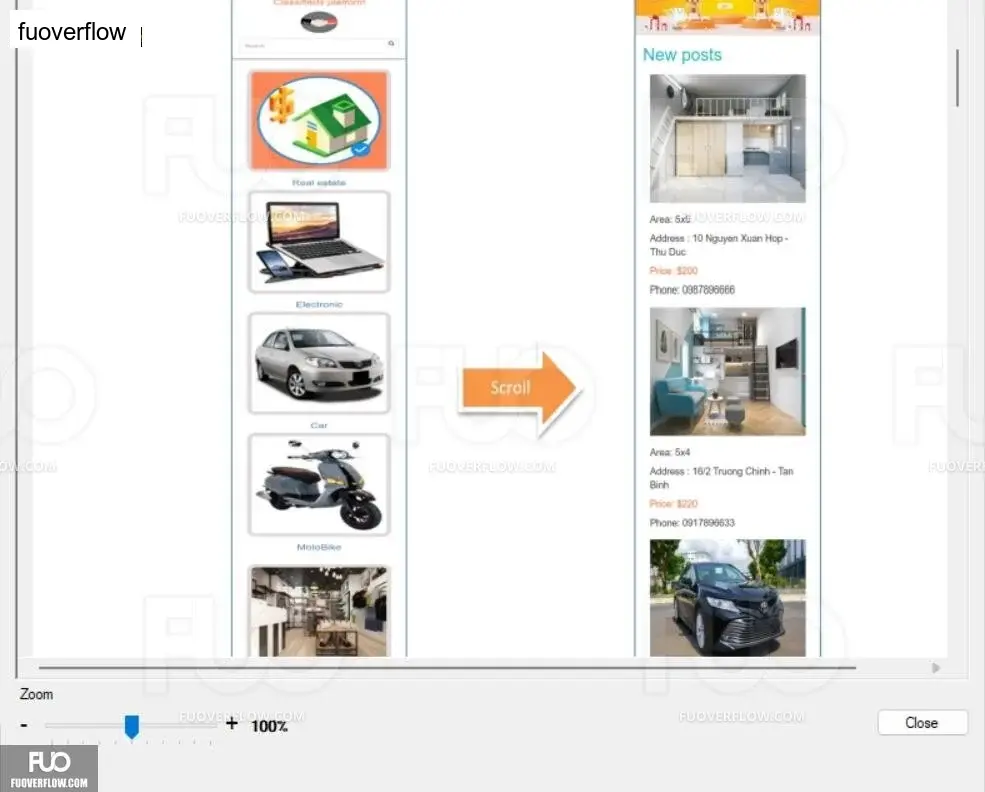The image size is (985, 792).
Task: Click the orange banner above New posts
Action: tap(727, 16)
